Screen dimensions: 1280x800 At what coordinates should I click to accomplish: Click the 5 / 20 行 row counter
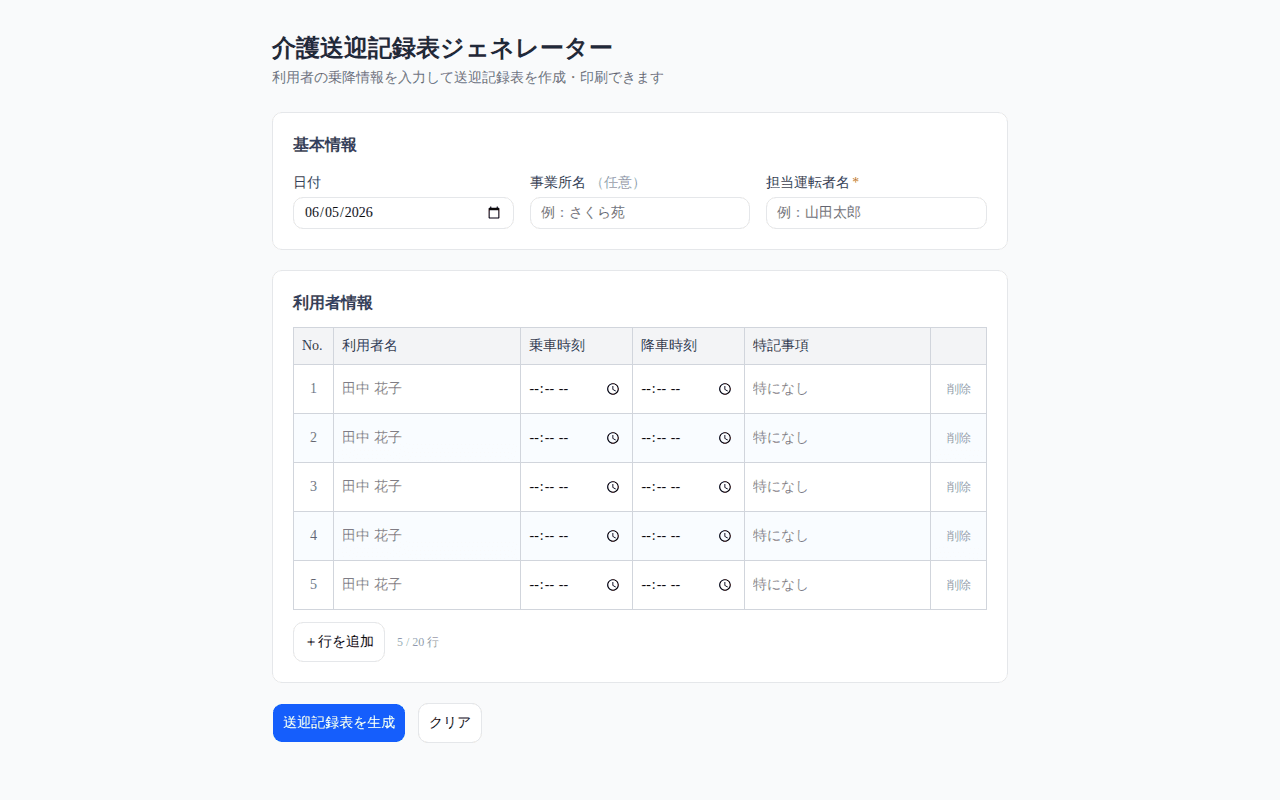coord(418,642)
